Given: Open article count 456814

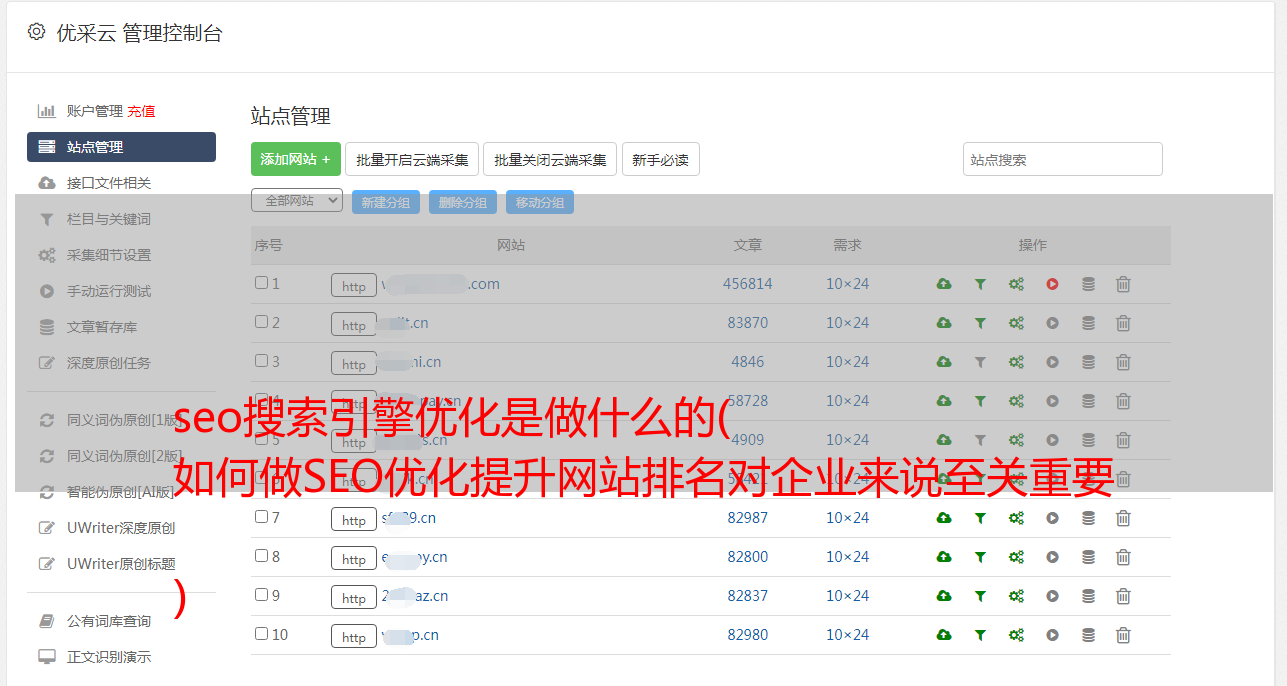Looking at the screenshot, I should [x=748, y=284].
